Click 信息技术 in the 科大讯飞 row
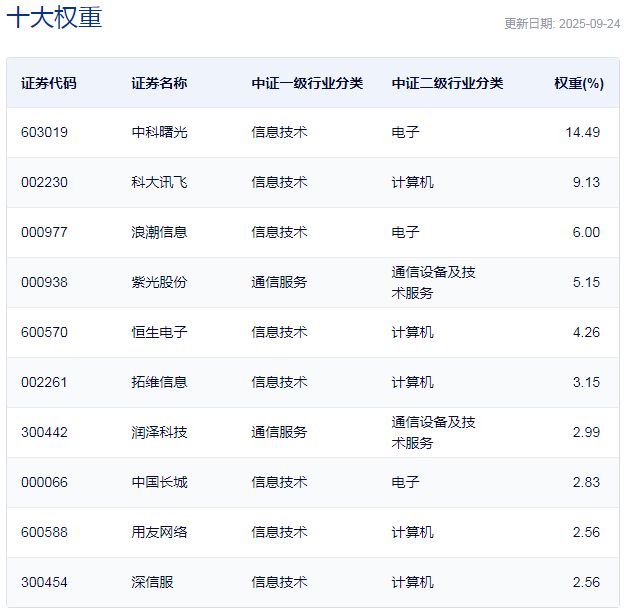The height and width of the screenshot is (613, 624). 279,182
